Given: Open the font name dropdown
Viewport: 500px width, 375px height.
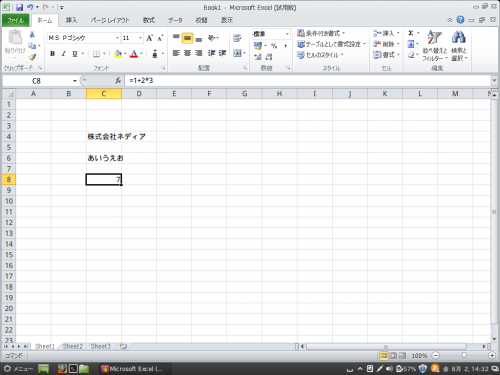Looking at the screenshot, I should [x=117, y=38].
